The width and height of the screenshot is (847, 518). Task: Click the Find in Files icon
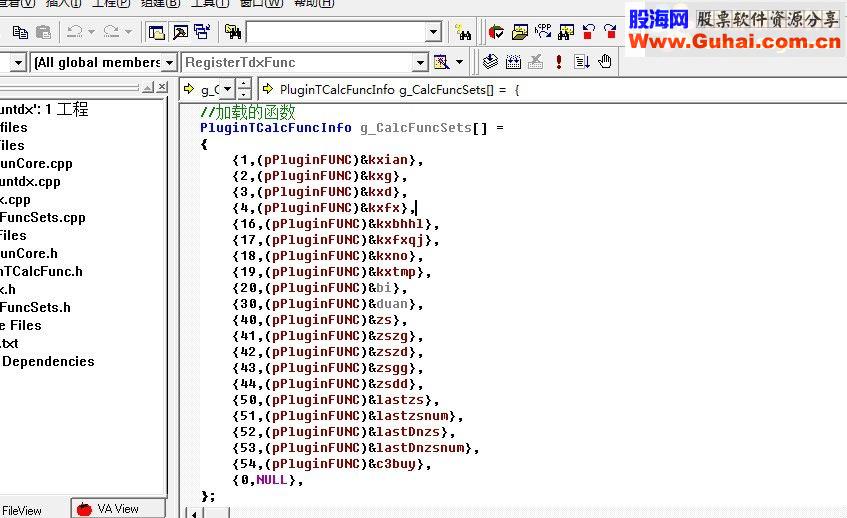point(233,32)
